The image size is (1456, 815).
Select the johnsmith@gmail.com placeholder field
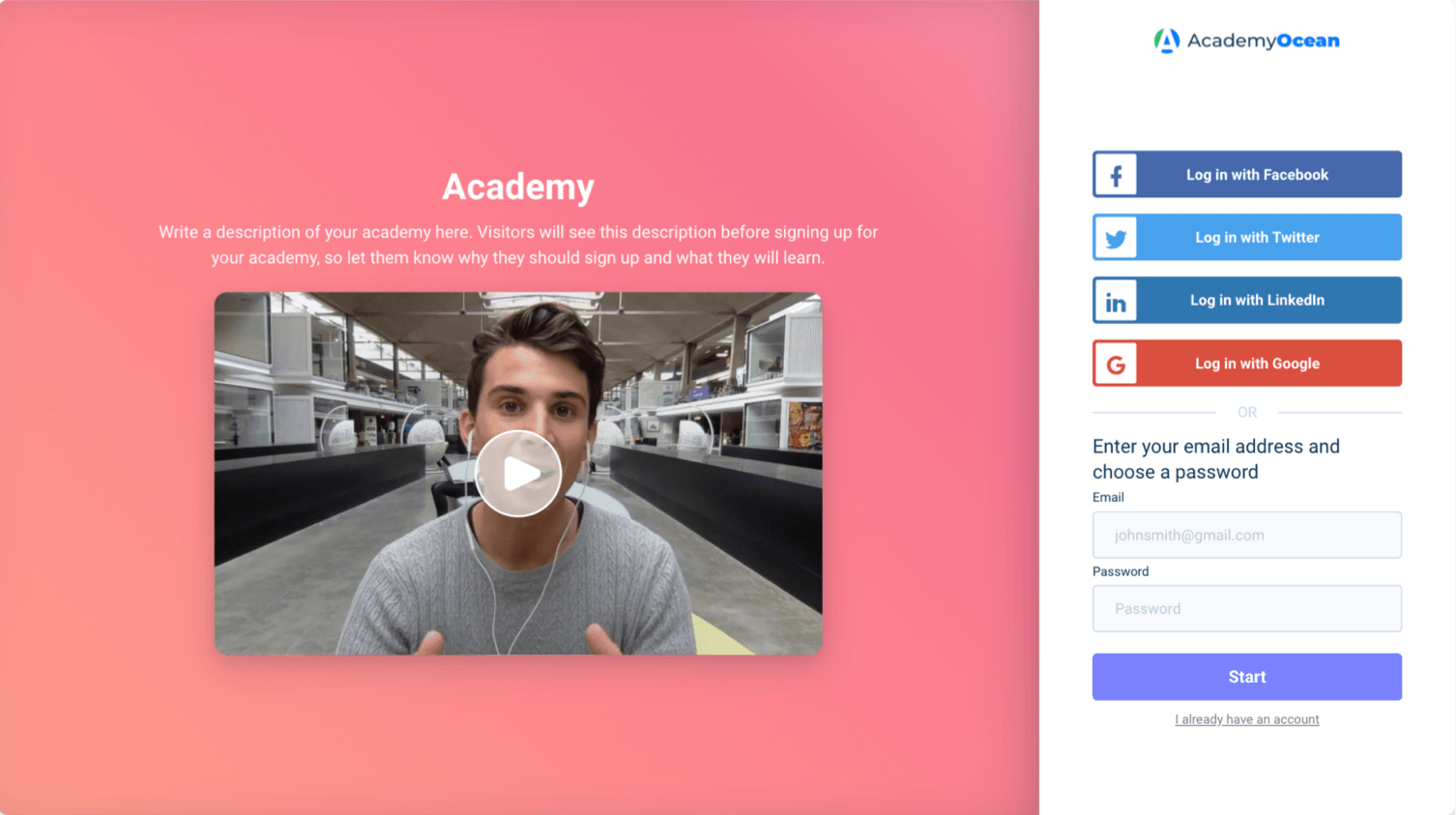coord(1246,535)
